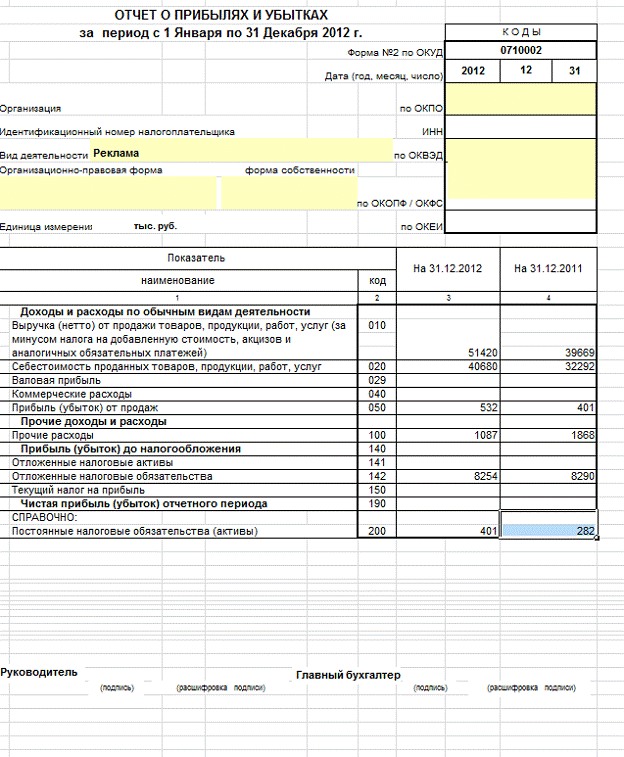The height and width of the screenshot is (757, 624).
Task: Click the yellow Реклама activity type field
Action: tap(240, 153)
